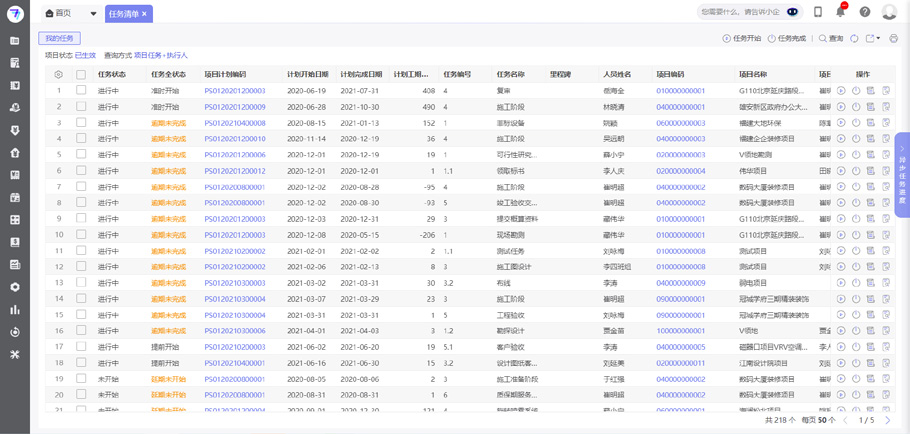This screenshot has width=910, height=434.
Task: Select the checkbox for row 10
Action: pyautogui.click(x=81, y=235)
